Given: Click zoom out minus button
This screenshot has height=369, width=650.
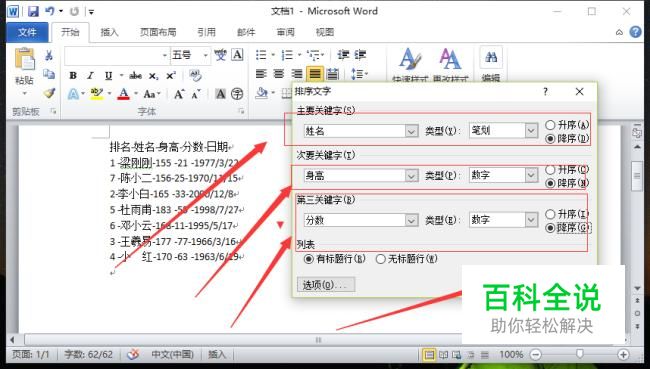Looking at the screenshot, I should [x=536, y=354].
